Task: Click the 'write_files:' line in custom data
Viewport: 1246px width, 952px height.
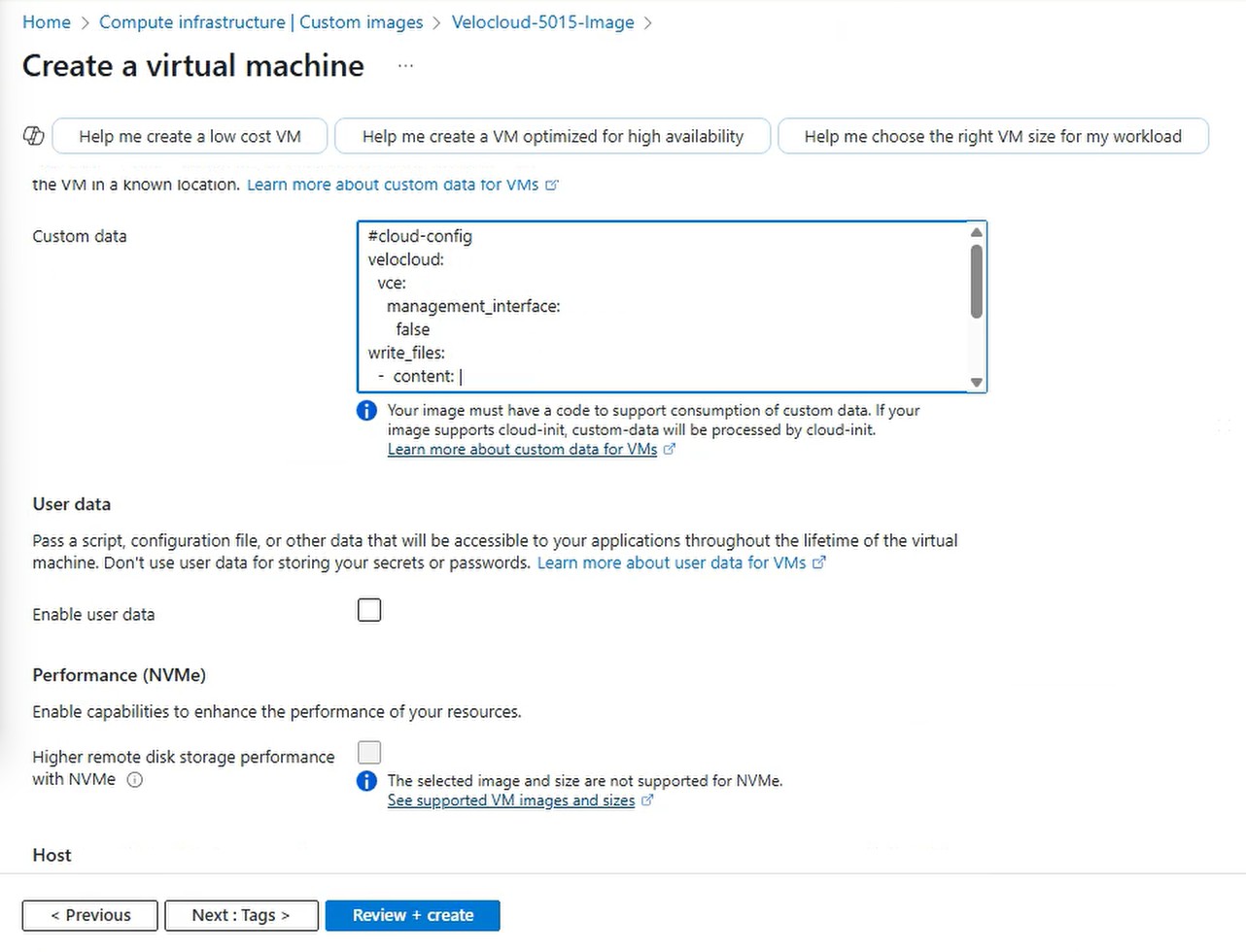Action: coord(406,353)
